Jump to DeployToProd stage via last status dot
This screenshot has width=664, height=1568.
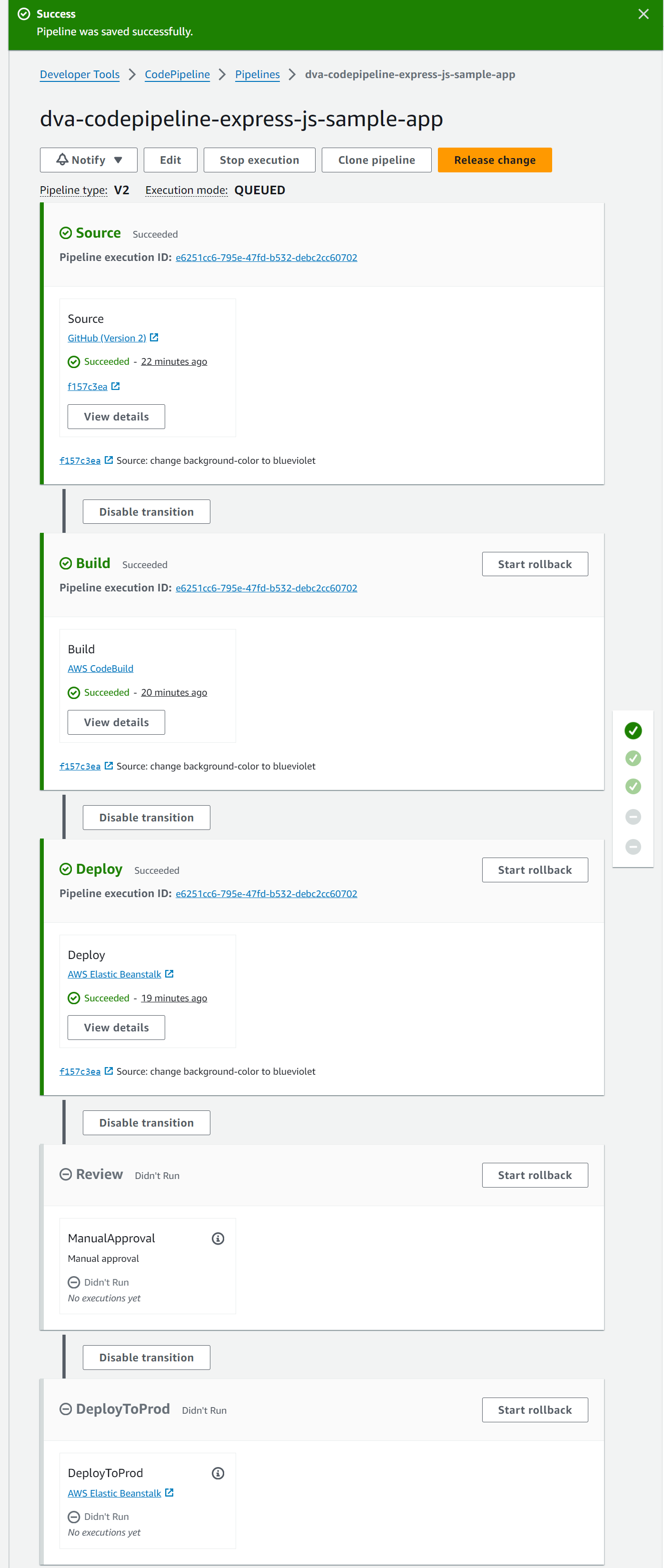[633, 846]
